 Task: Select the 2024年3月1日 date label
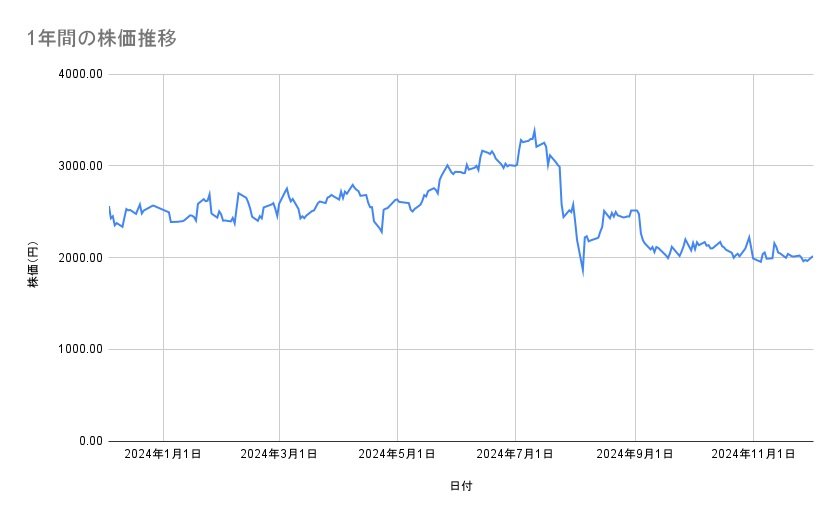coord(280,454)
